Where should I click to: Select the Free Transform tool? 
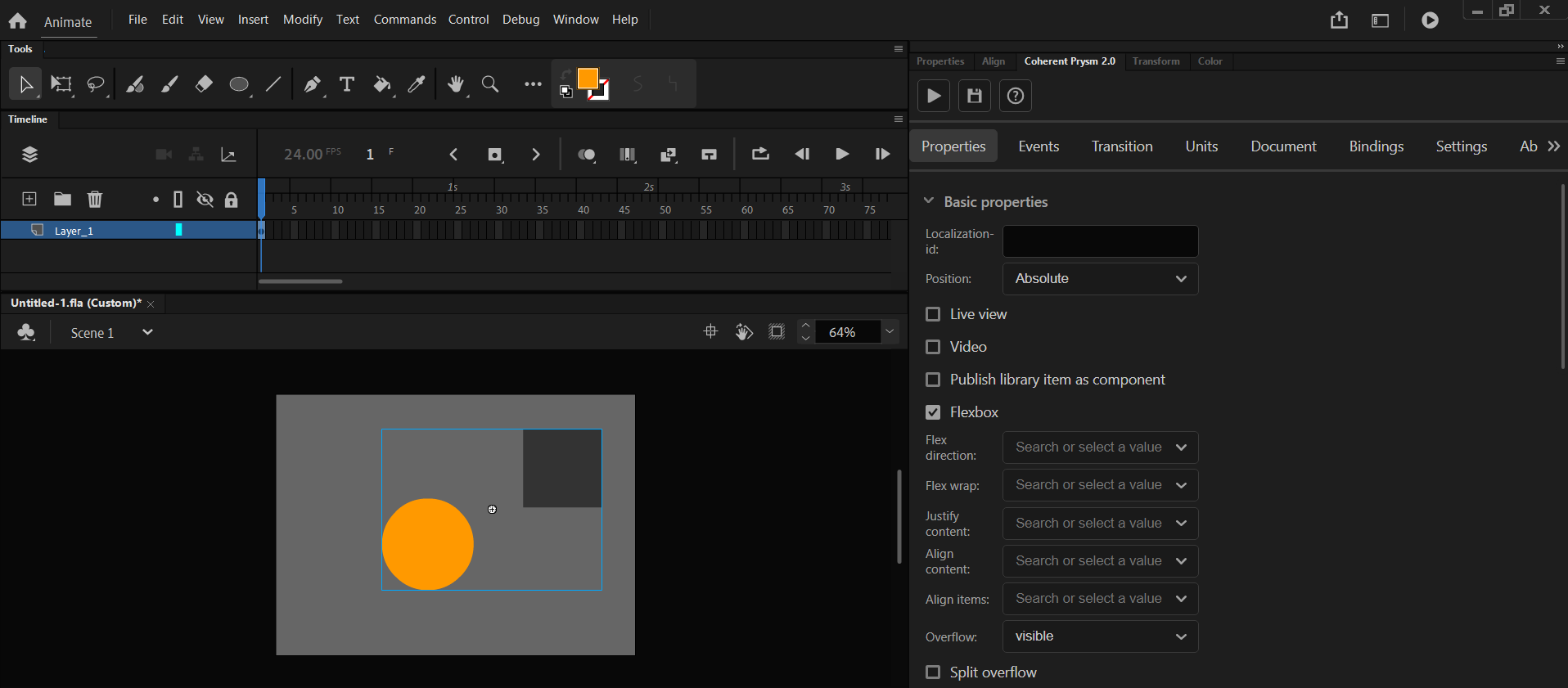(61, 84)
